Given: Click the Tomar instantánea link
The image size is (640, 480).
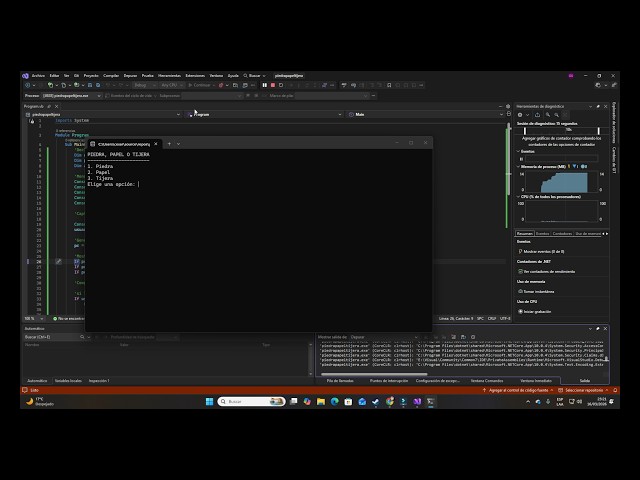Looking at the screenshot, I should (539, 291).
